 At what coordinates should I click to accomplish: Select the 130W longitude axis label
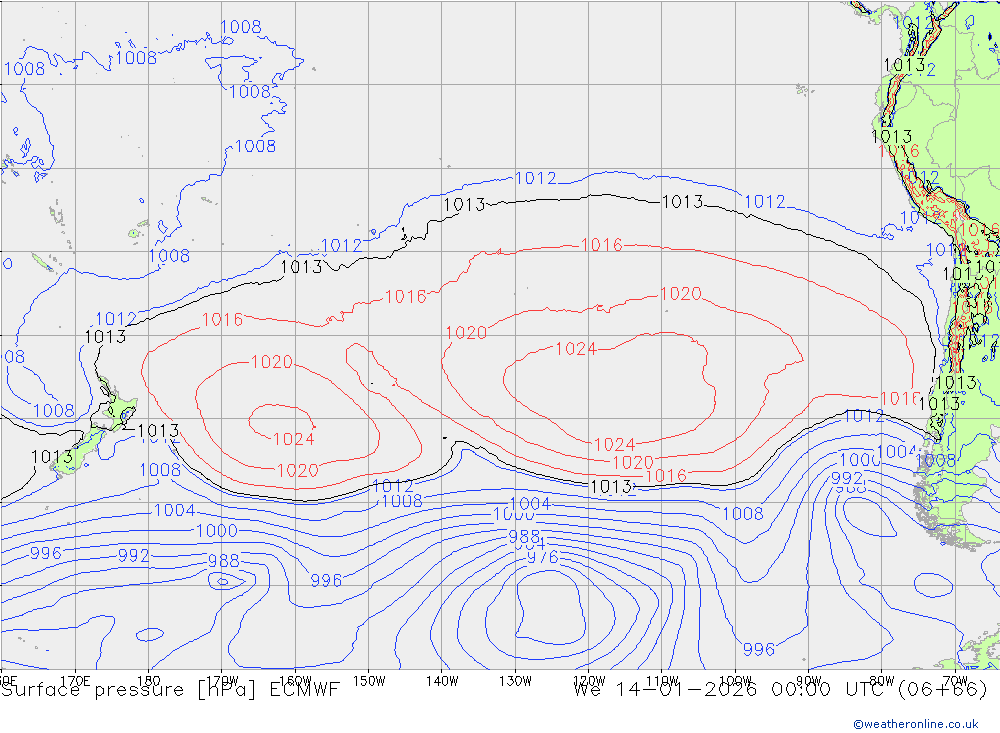[x=515, y=681]
